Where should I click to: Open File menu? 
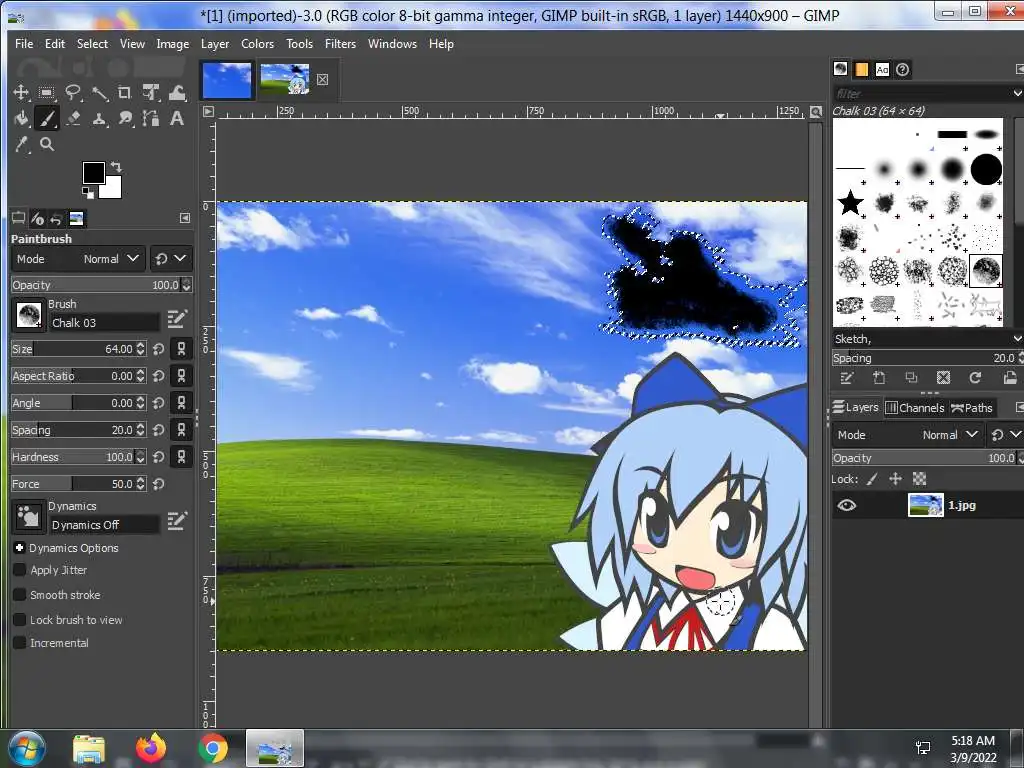[24, 44]
